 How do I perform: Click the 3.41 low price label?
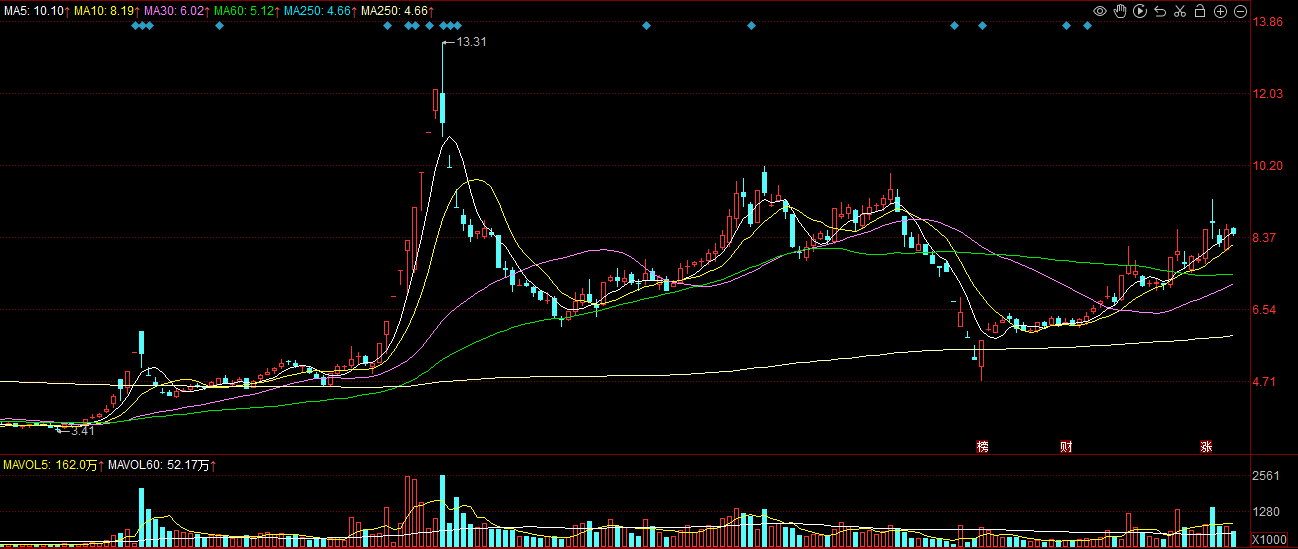[x=82, y=430]
